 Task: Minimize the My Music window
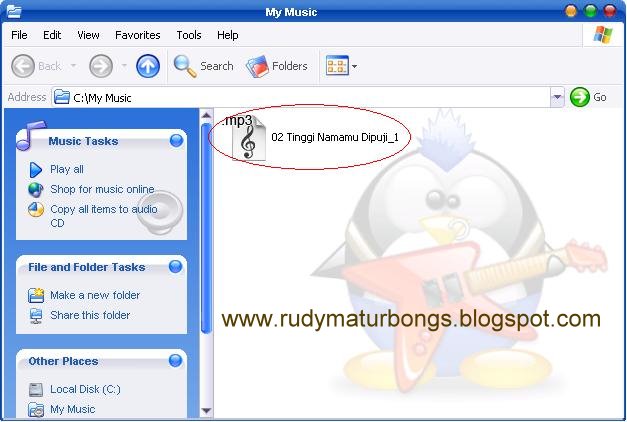(x=571, y=11)
